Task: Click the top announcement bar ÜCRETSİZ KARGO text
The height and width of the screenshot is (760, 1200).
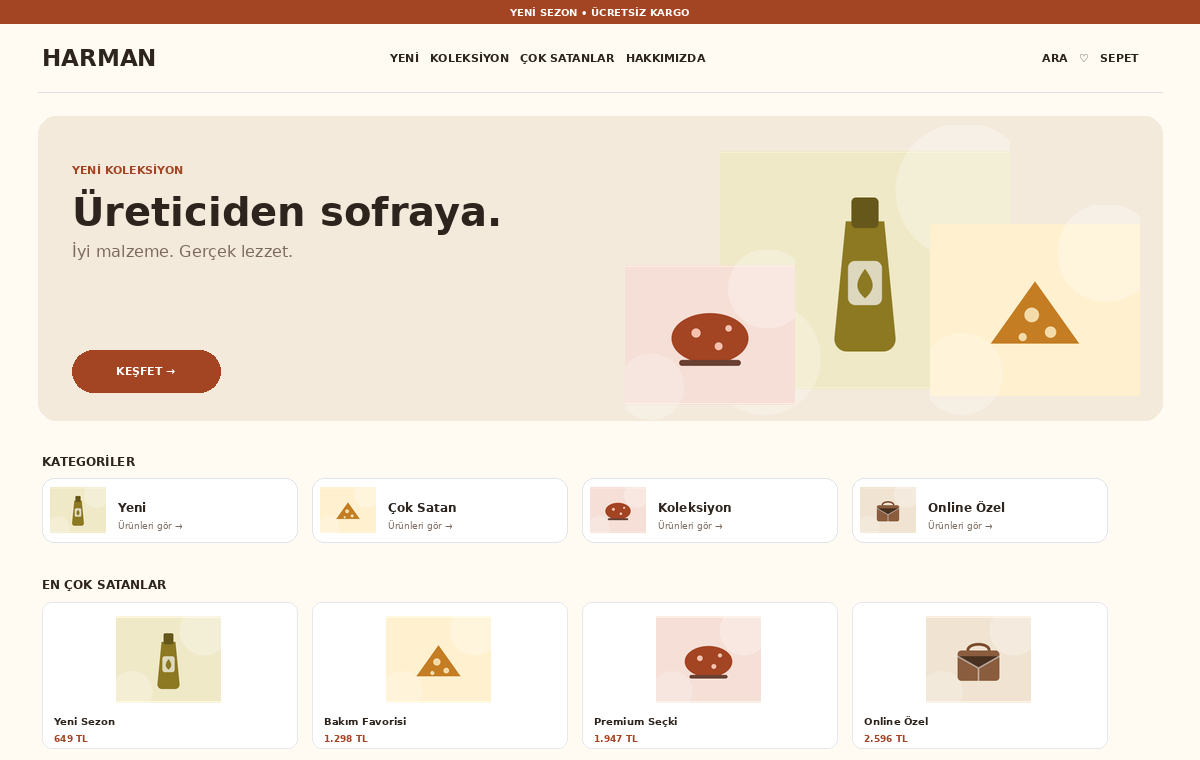Action: [x=640, y=12]
